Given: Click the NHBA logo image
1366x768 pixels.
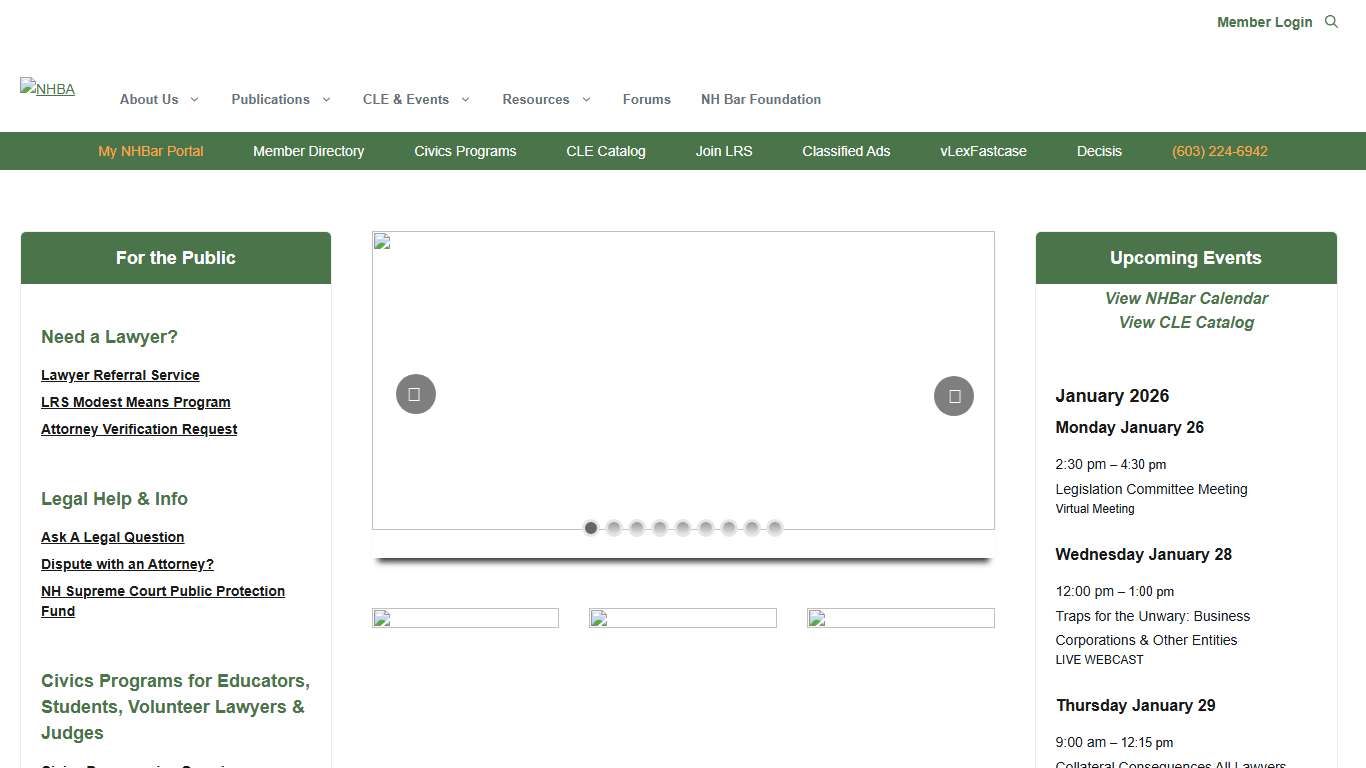Looking at the screenshot, I should coord(47,88).
